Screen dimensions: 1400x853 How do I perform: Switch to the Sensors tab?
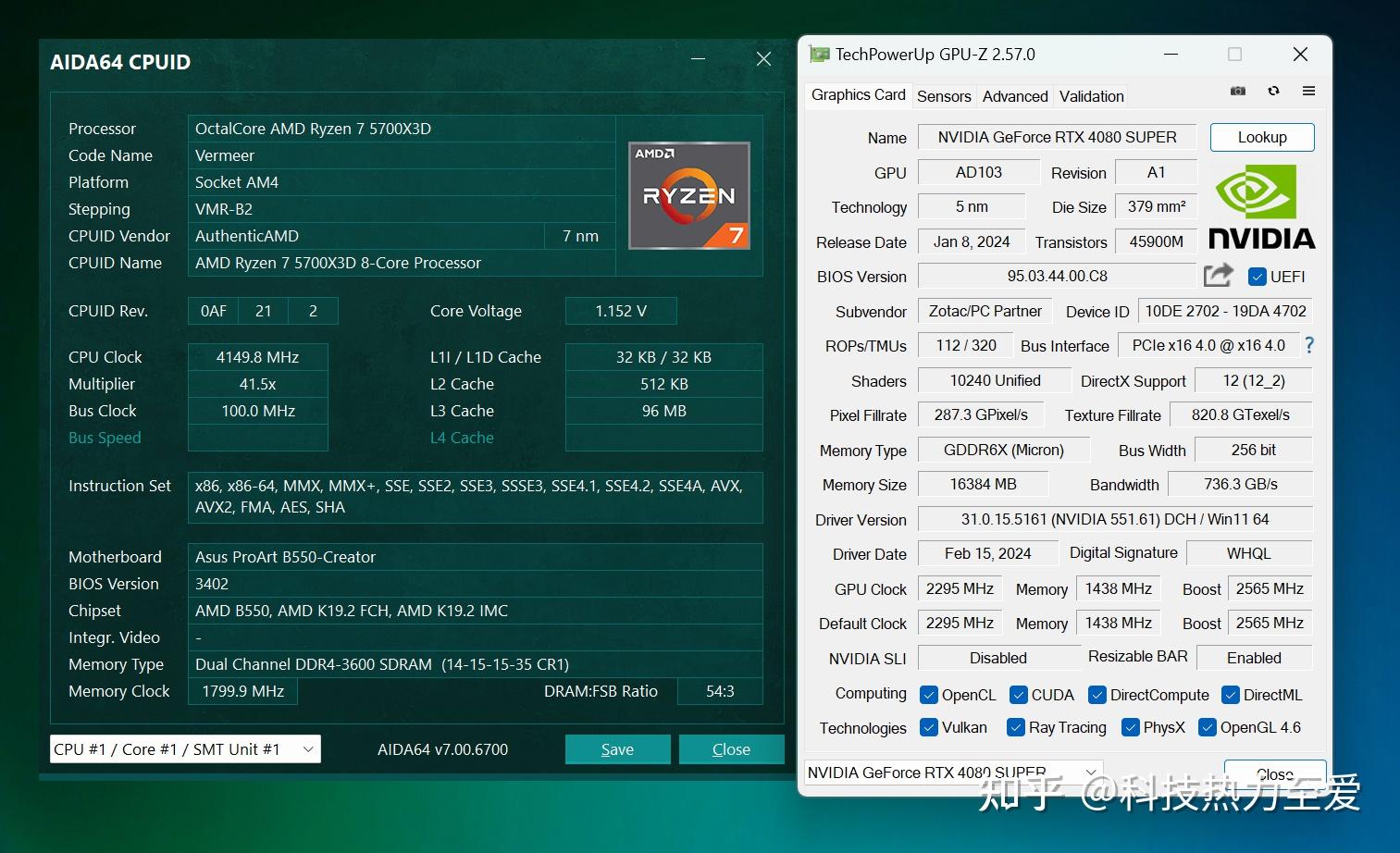click(x=944, y=96)
